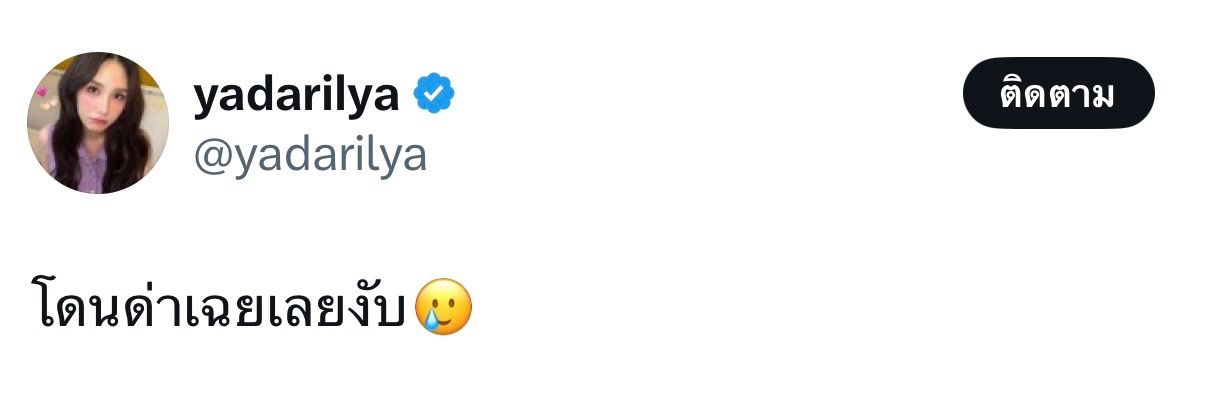This screenshot has width=1206, height=416.
Task: Click the emoji at the tweet's end
Action: coord(441,308)
